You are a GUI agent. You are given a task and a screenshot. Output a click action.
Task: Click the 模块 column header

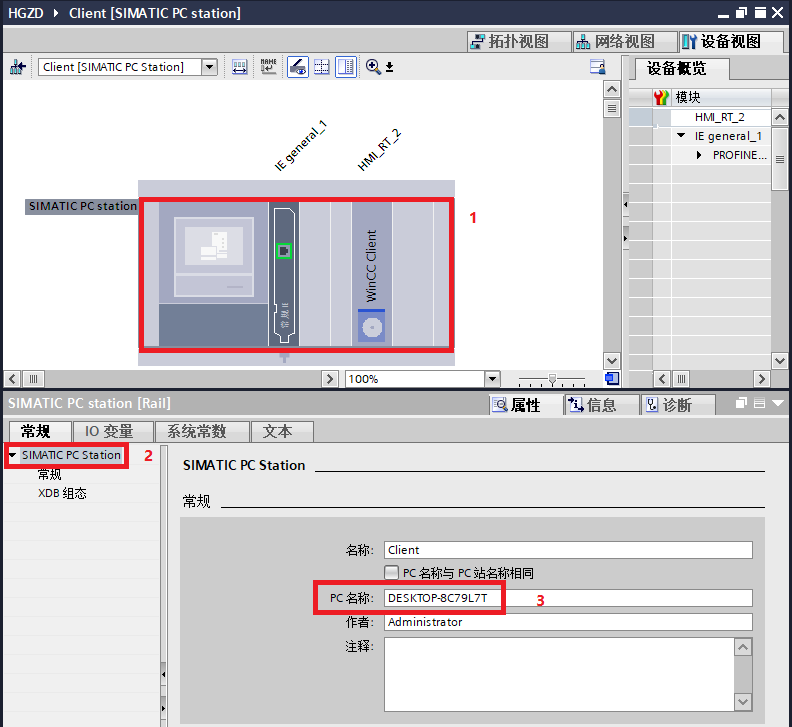pyautogui.click(x=721, y=97)
